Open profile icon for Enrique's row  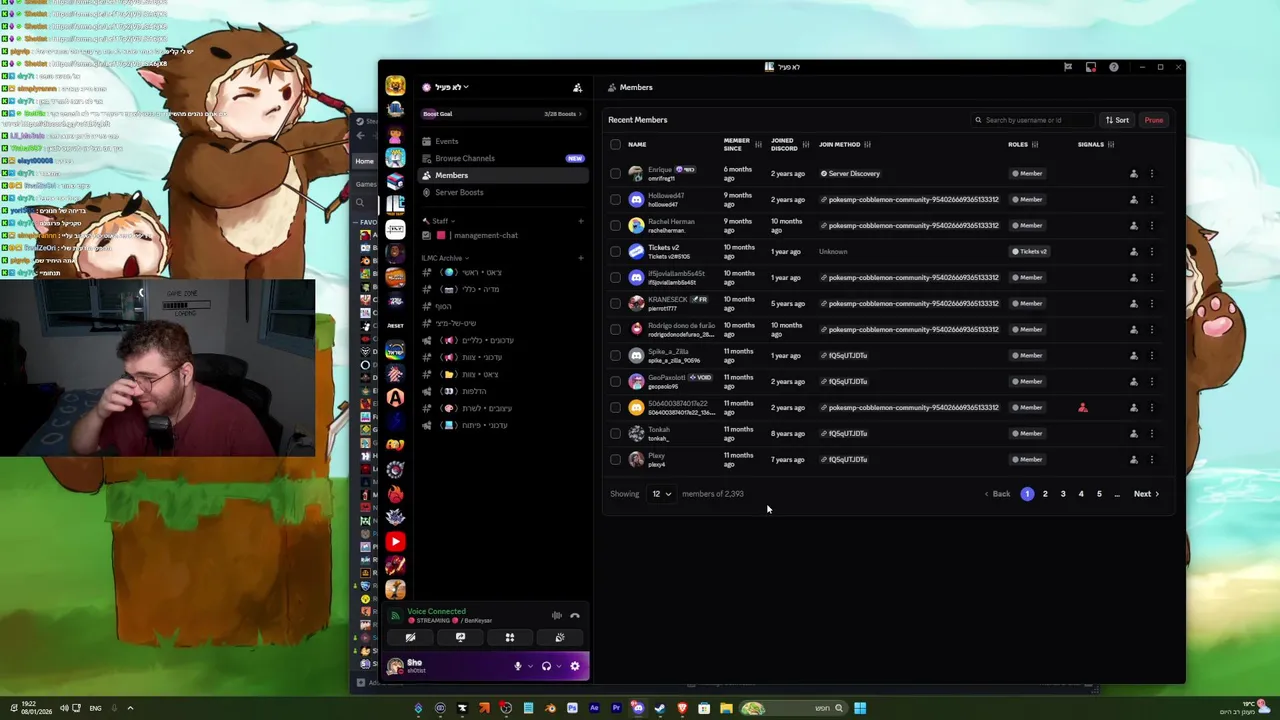tap(1133, 174)
